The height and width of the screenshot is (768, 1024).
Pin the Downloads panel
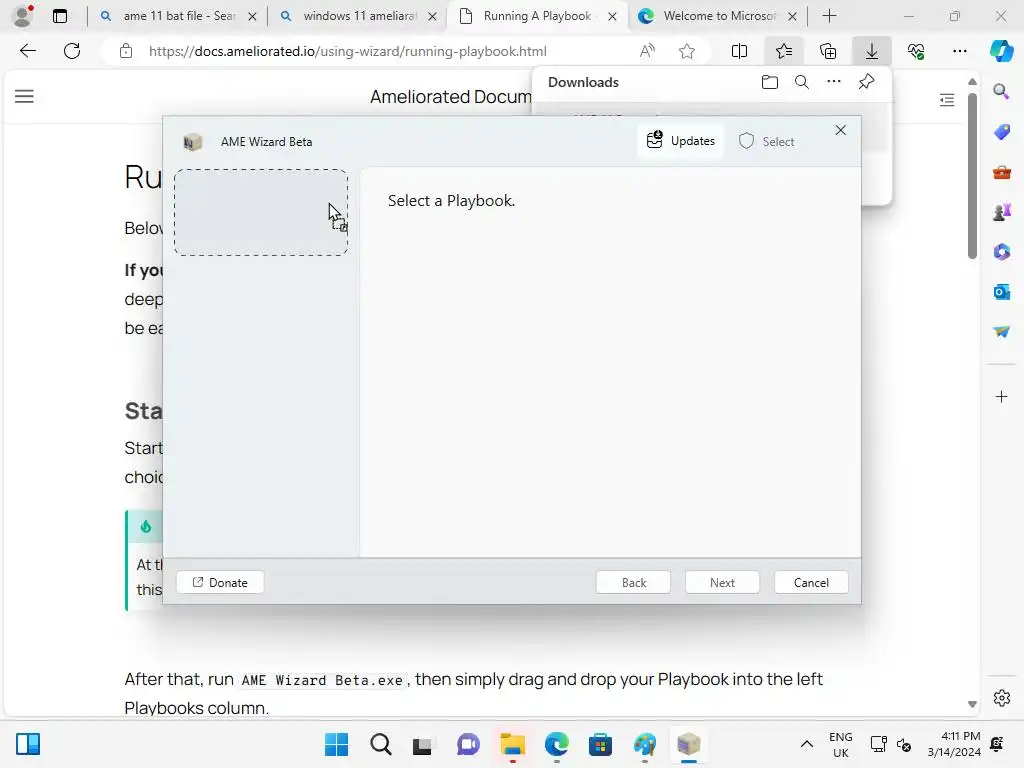866,82
